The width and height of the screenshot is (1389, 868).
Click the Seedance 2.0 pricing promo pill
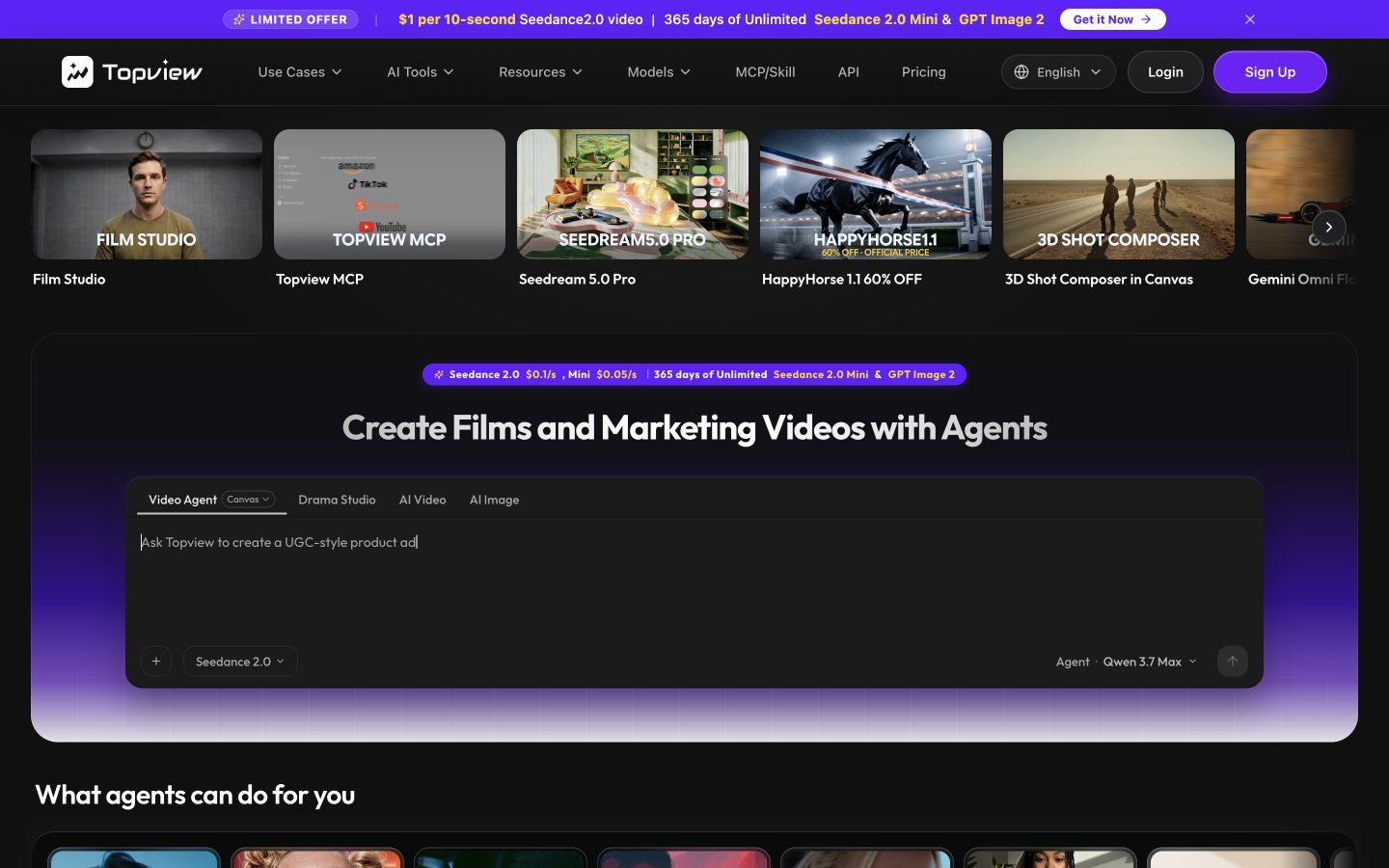[694, 374]
